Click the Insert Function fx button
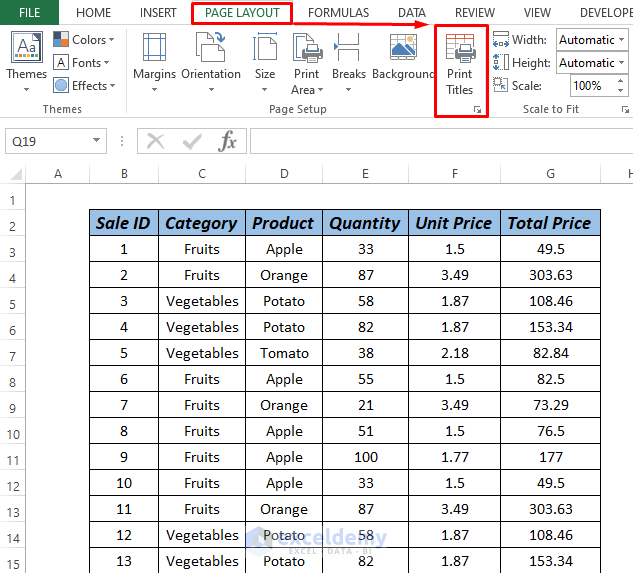Screen dimensions: 633x573 [228, 141]
